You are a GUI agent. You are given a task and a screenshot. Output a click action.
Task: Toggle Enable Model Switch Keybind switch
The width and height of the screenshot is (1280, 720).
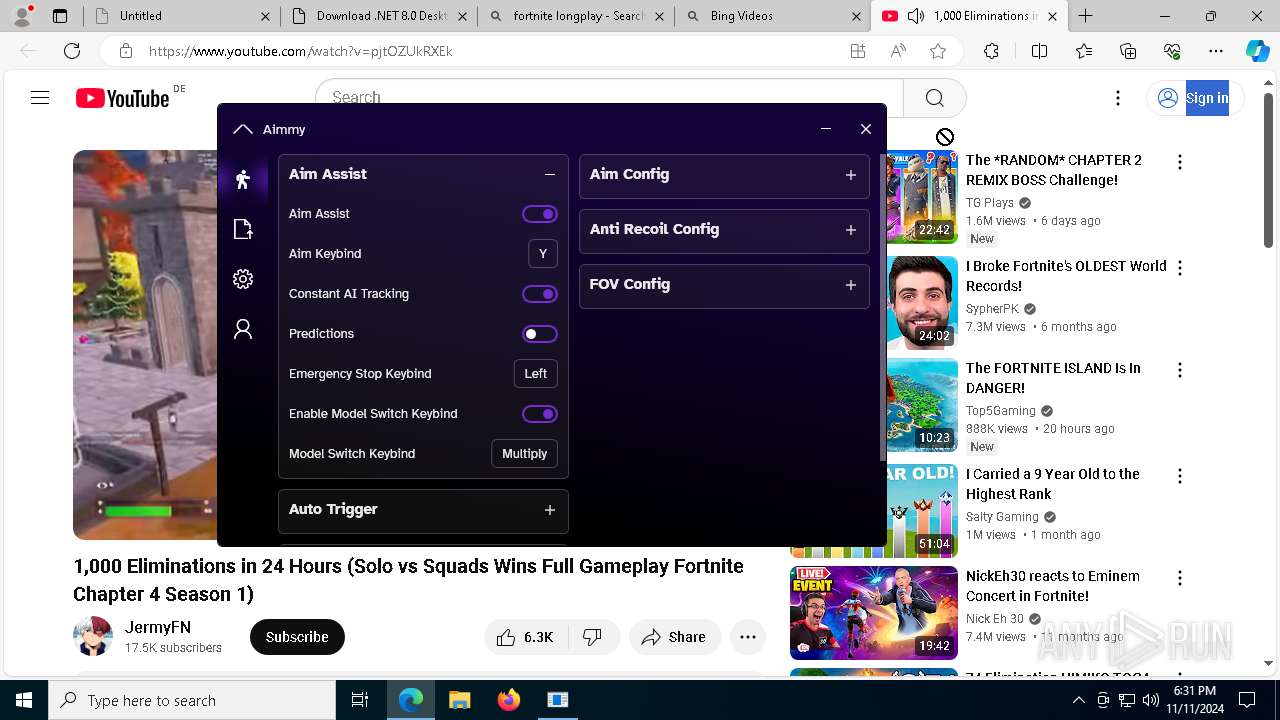(x=540, y=414)
